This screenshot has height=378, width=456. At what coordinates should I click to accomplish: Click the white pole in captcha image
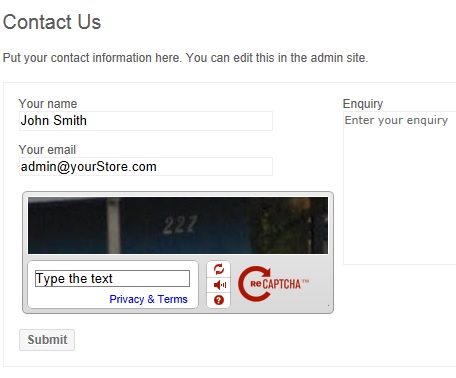(113, 226)
